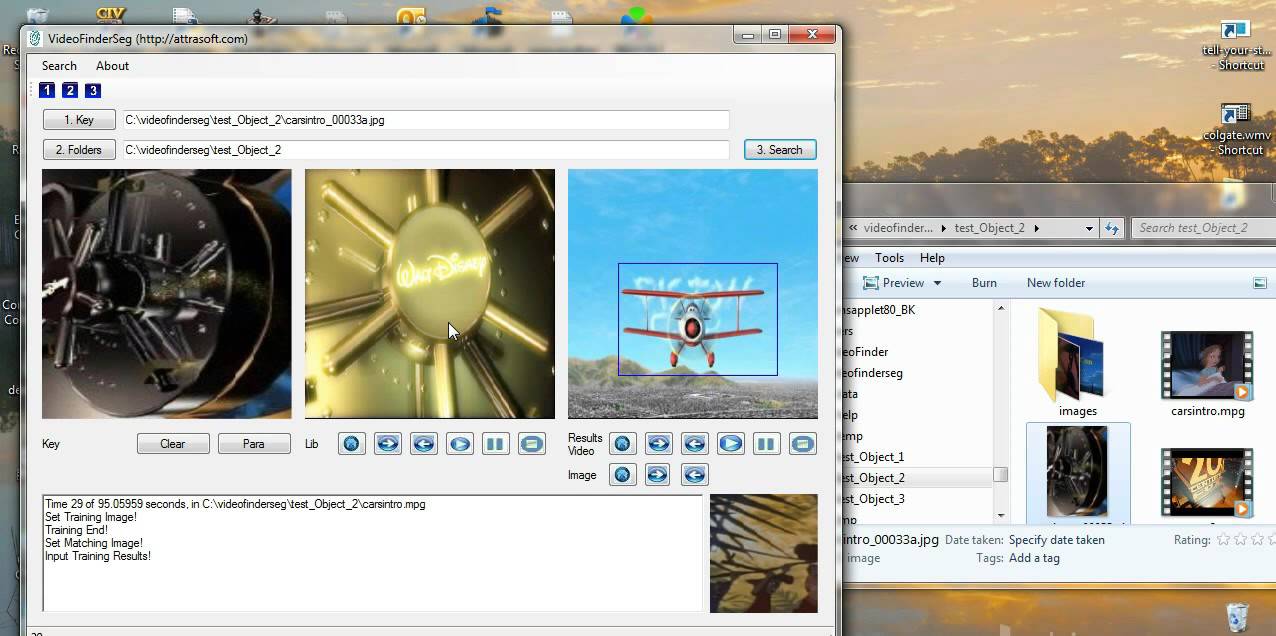Open Tools menu in Explorer window
This screenshot has width=1276, height=636.
click(x=889, y=258)
